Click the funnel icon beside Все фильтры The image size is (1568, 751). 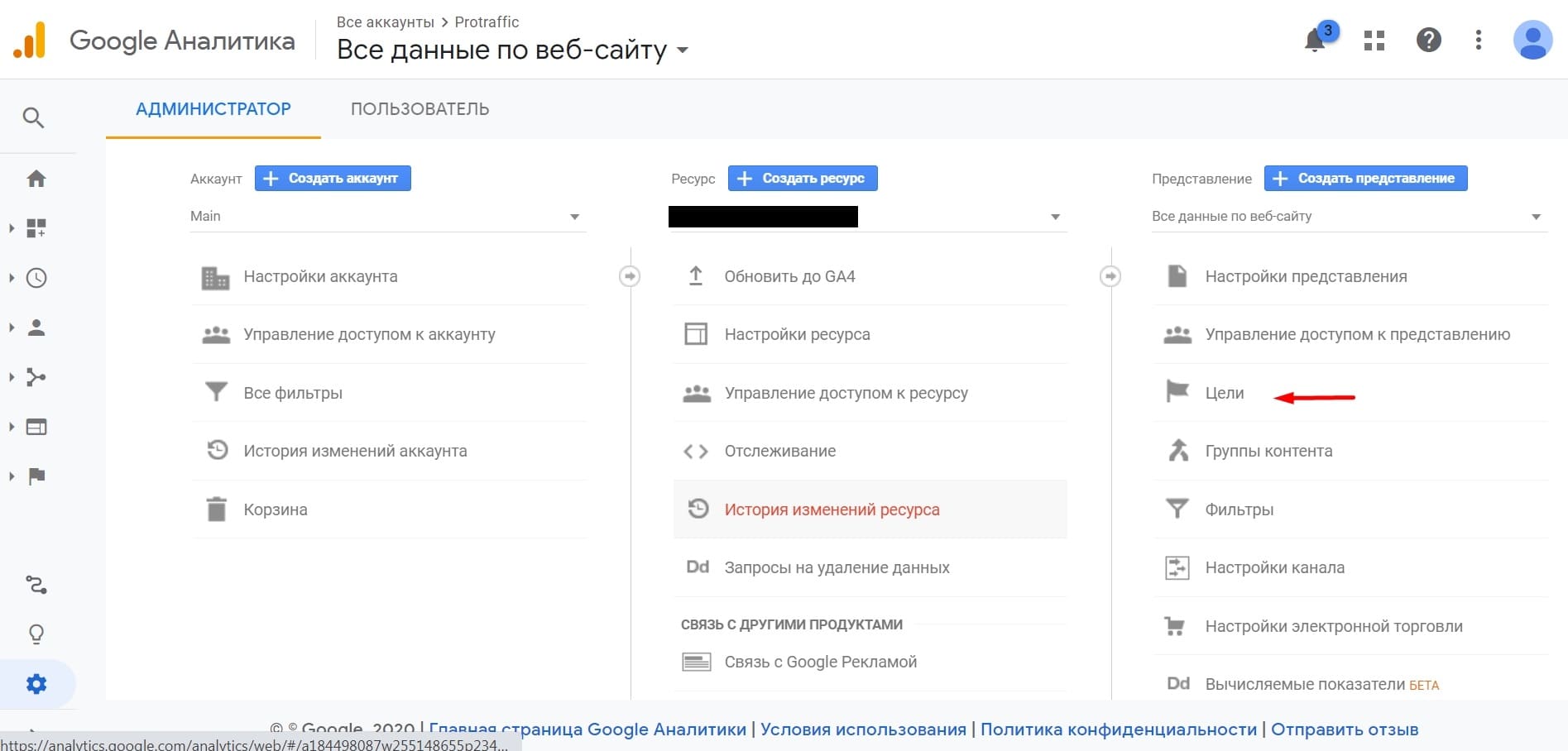[x=217, y=391]
